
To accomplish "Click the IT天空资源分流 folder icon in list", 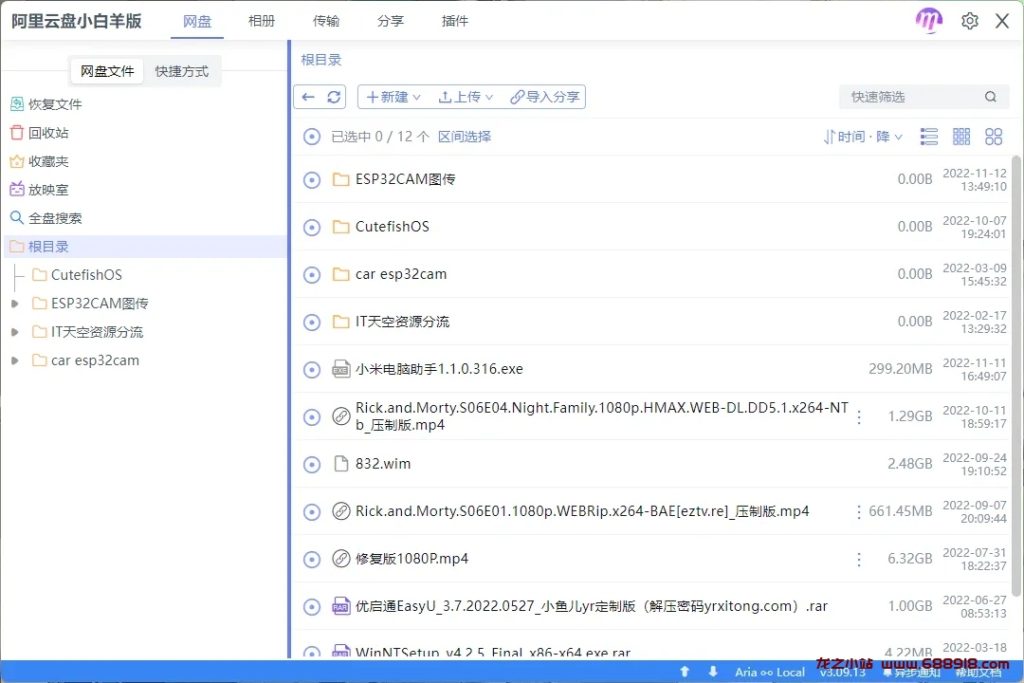I will point(341,321).
